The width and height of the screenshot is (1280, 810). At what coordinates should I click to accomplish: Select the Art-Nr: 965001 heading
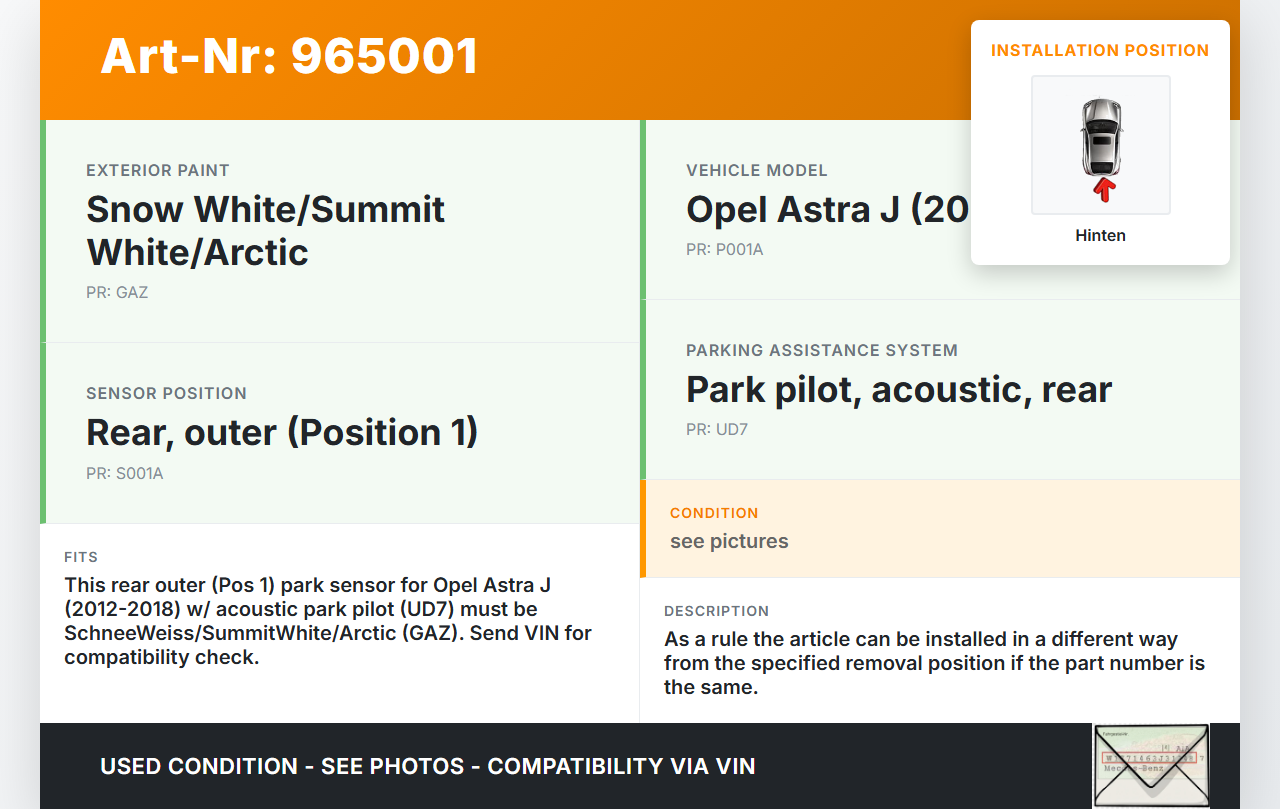(x=290, y=56)
